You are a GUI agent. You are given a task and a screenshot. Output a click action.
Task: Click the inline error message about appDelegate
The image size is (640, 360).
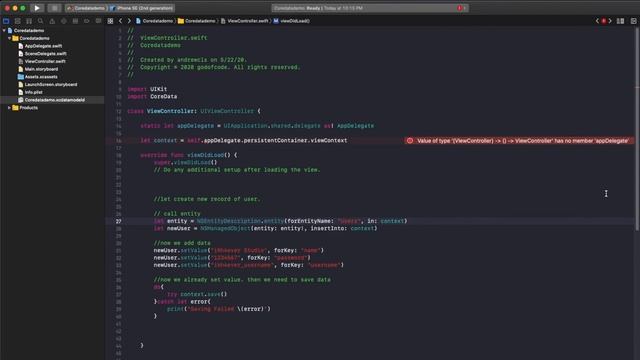[x=522, y=141]
